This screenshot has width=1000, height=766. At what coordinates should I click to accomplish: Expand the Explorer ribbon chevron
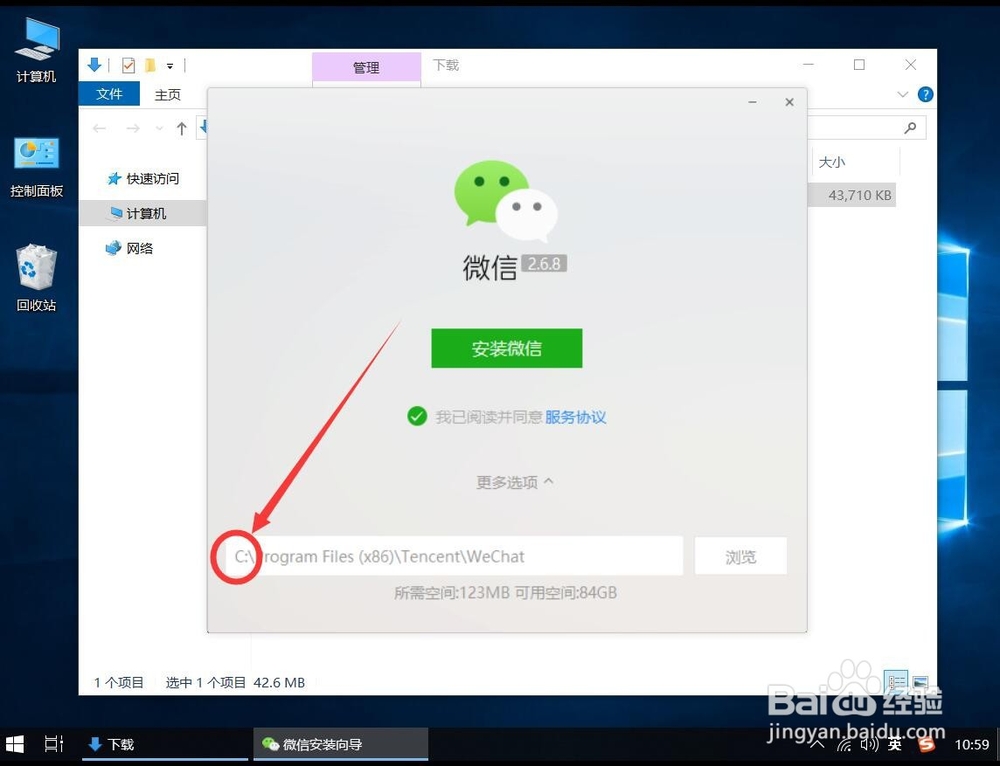coord(902,94)
